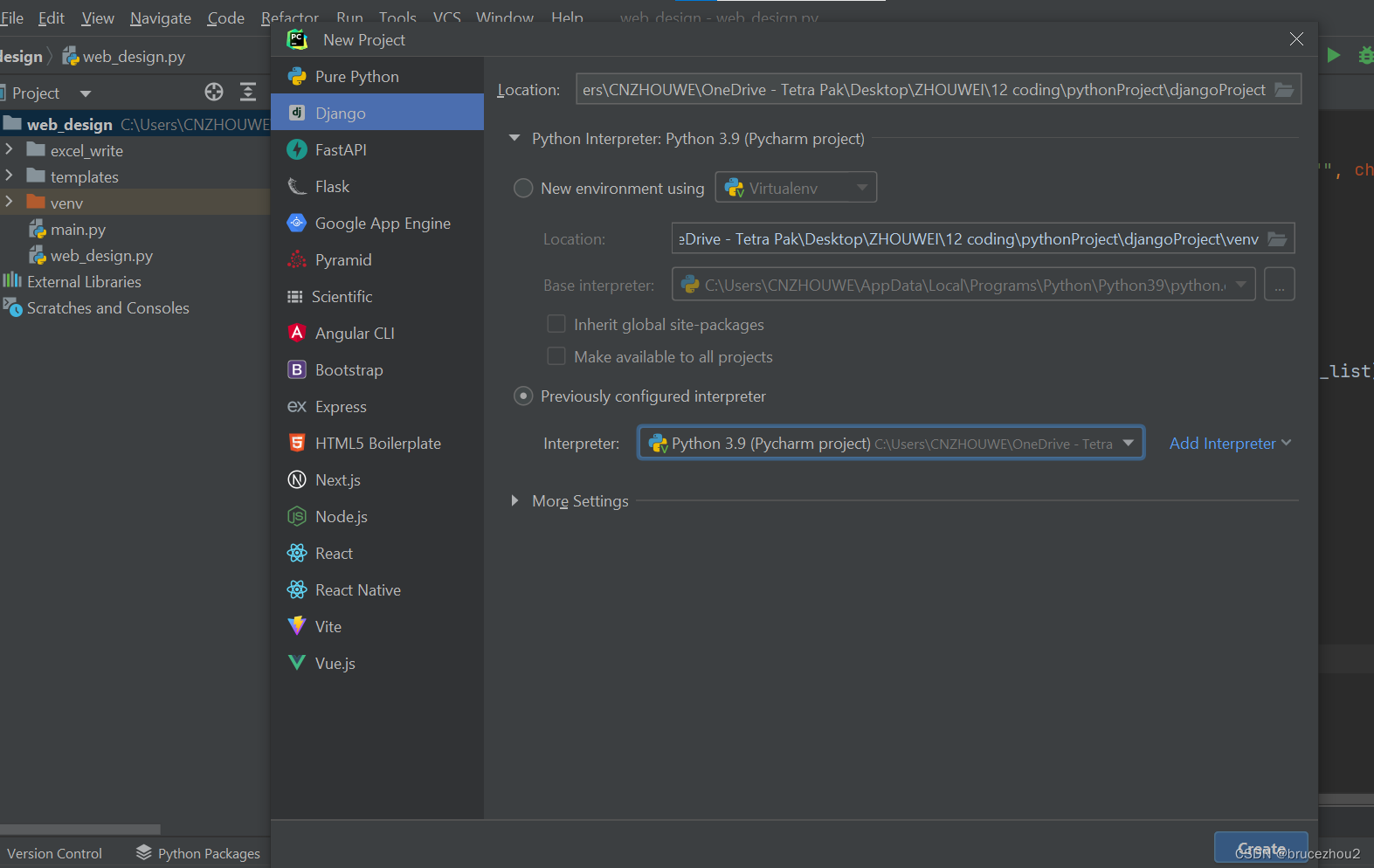Click the Create button

(x=1261, y=848)
